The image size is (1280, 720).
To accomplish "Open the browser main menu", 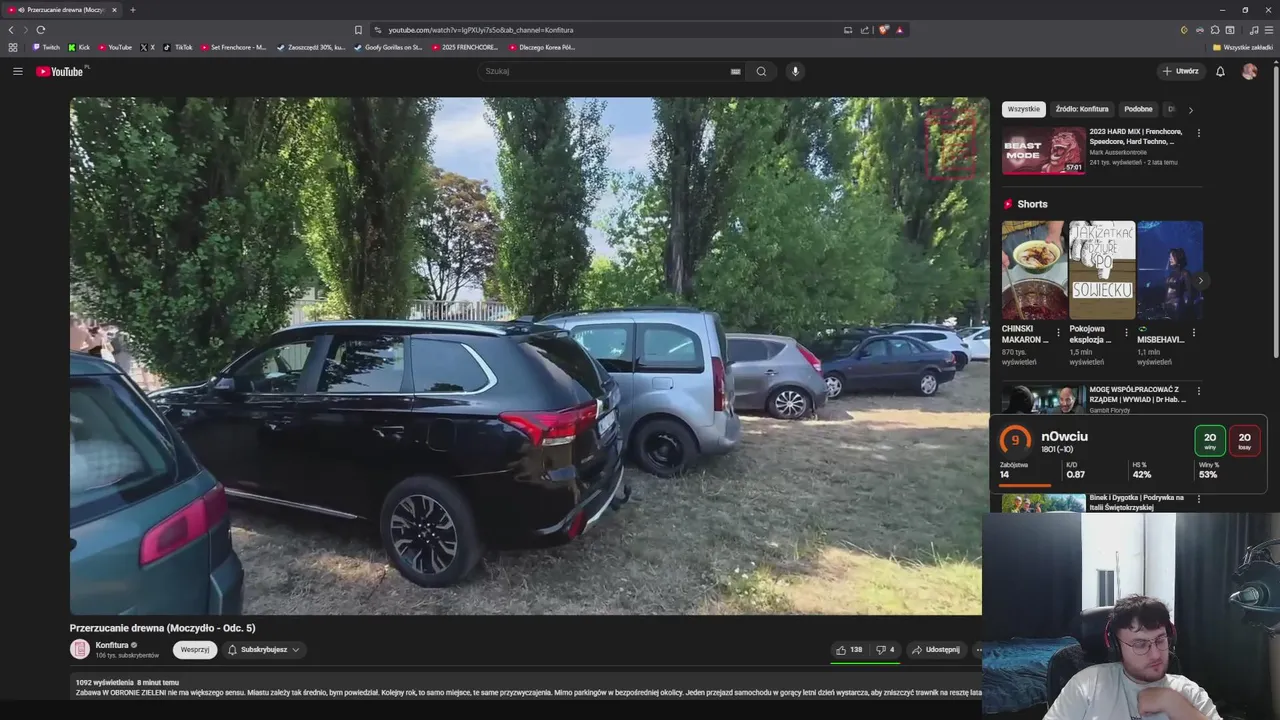I will (1268, 30).
